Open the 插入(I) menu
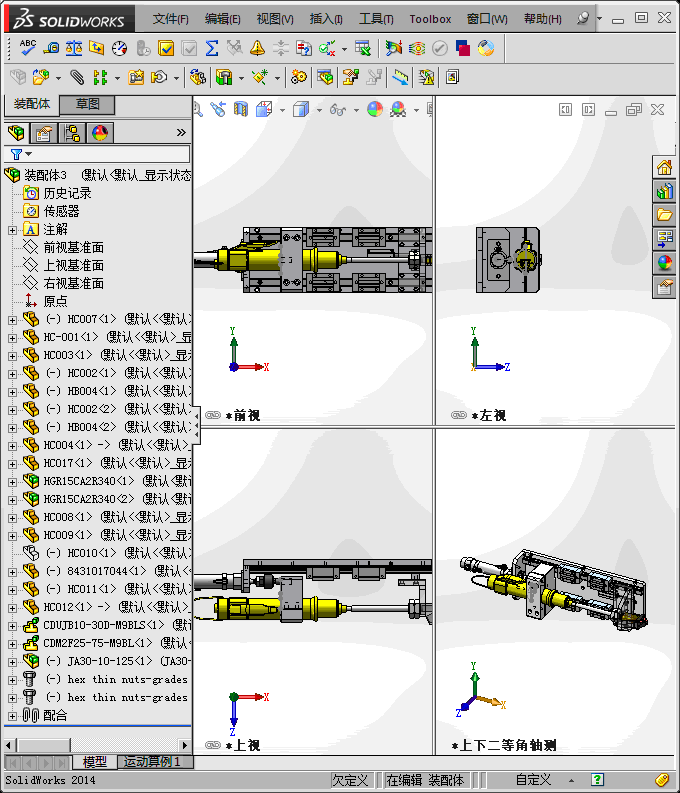 [x=326, y=19]
